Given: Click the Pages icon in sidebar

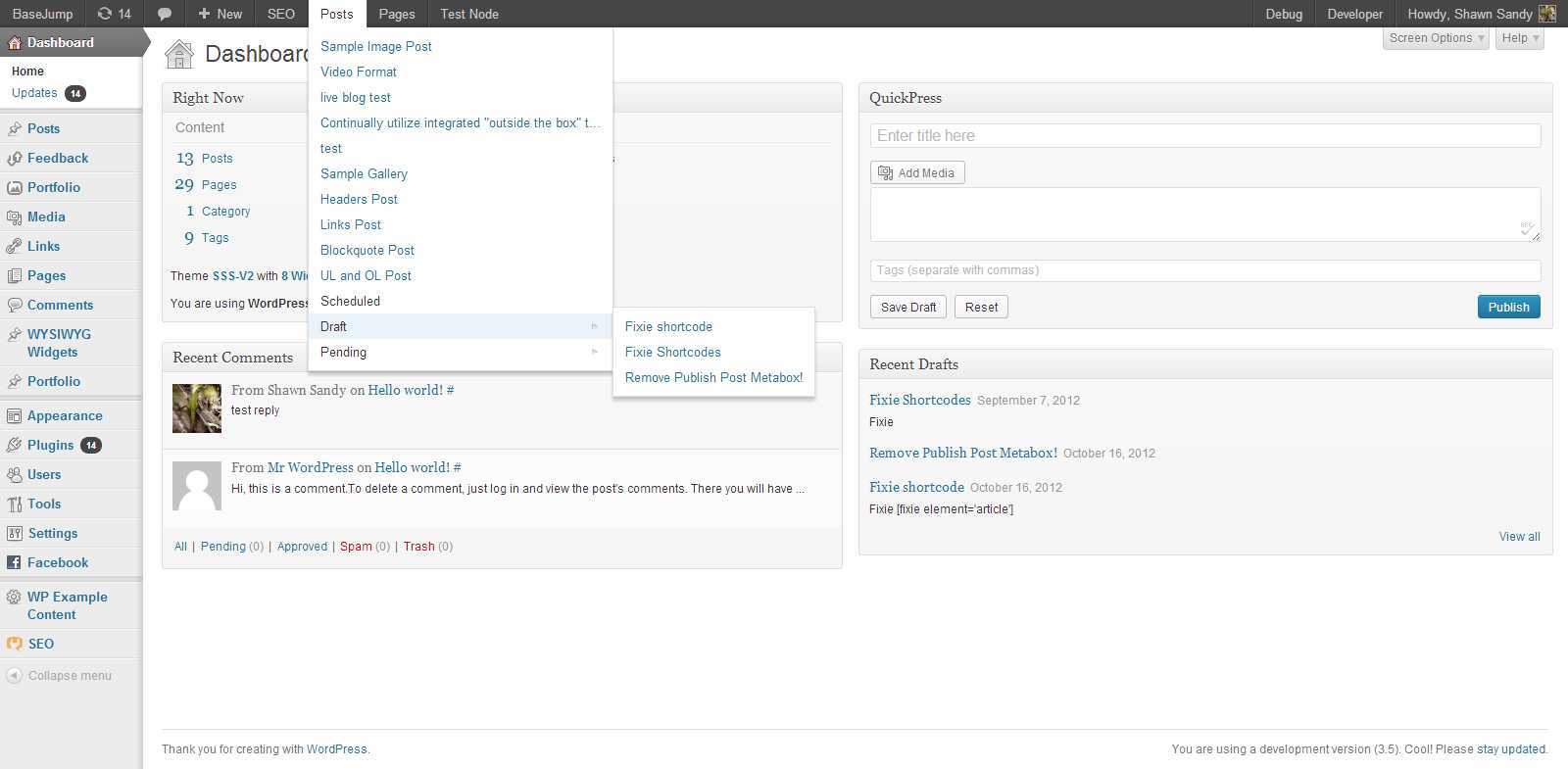Looking at the screenshot, I should (x=14, y=275).
